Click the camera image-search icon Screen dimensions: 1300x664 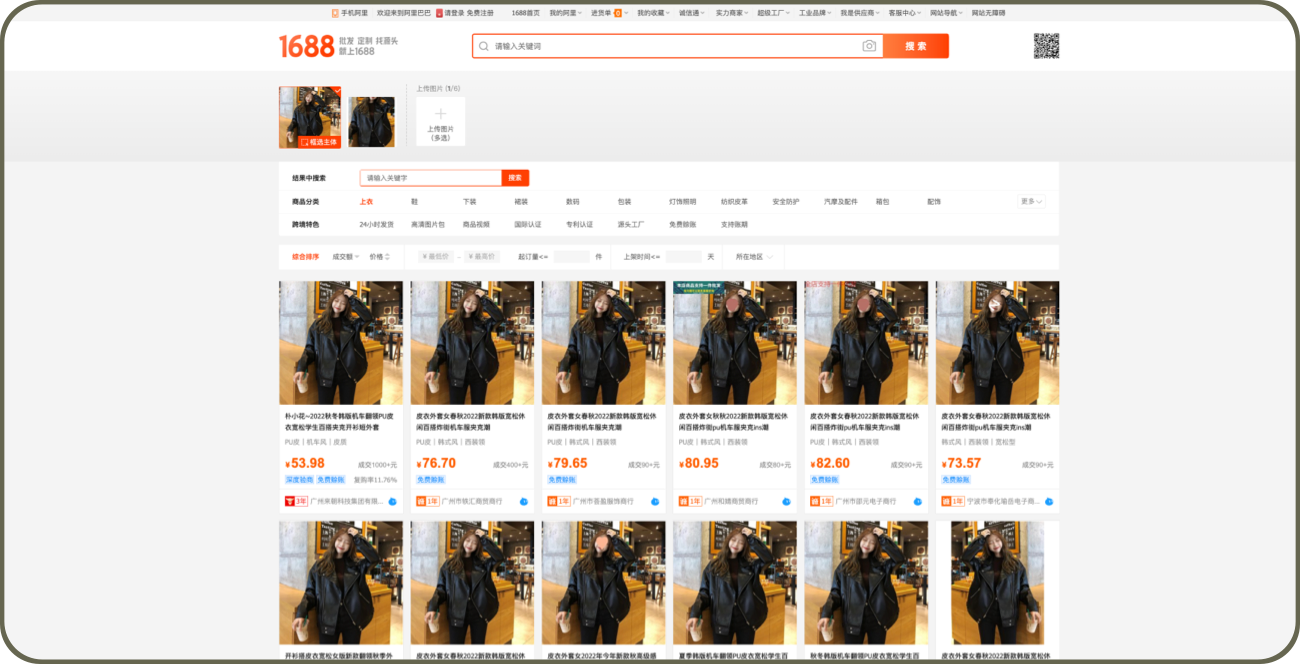[869, 46]
